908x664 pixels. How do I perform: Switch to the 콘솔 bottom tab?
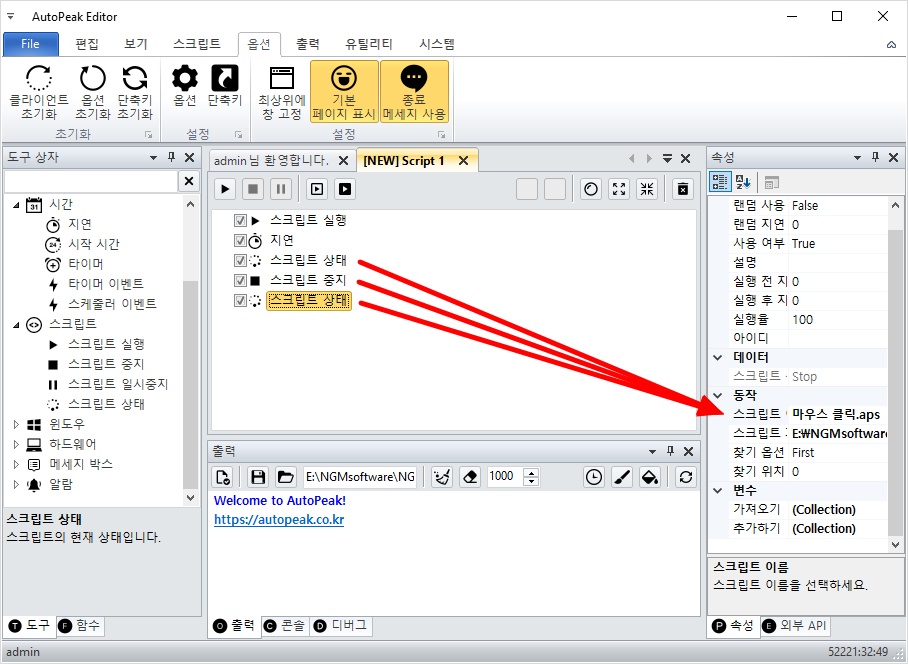coord(285,626)
